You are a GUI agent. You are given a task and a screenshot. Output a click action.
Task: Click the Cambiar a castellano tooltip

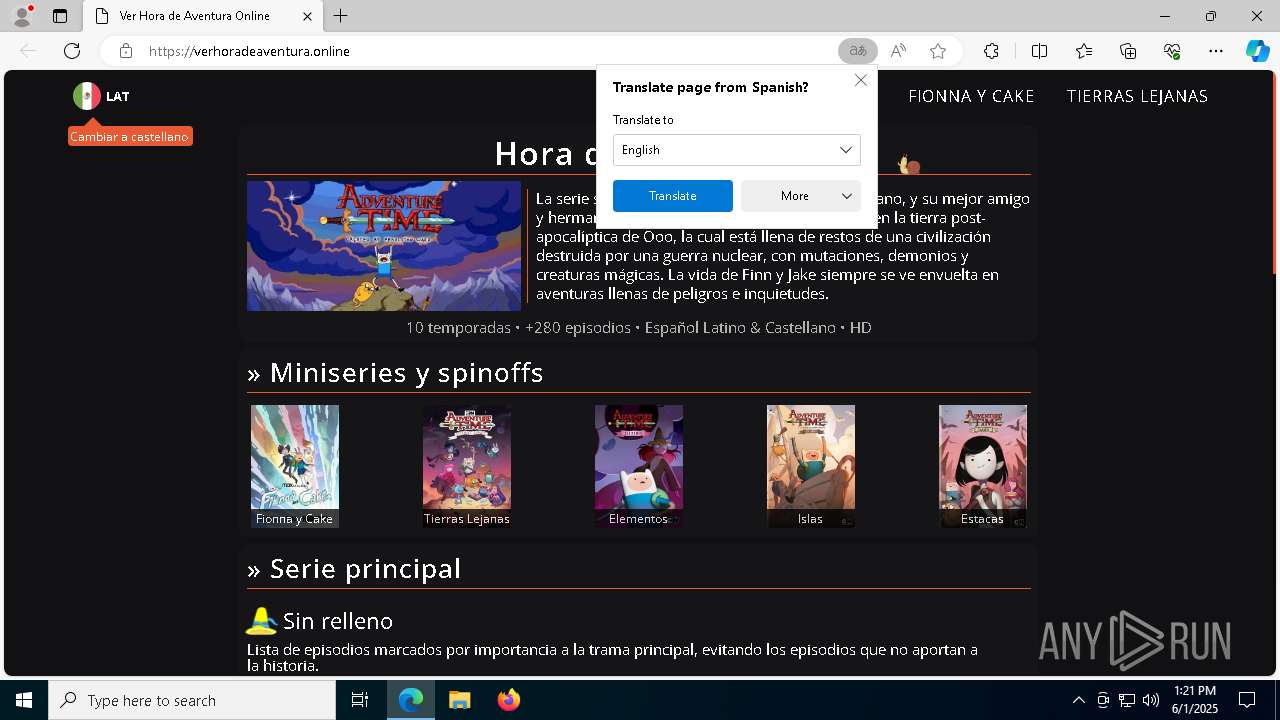[130, 136]
